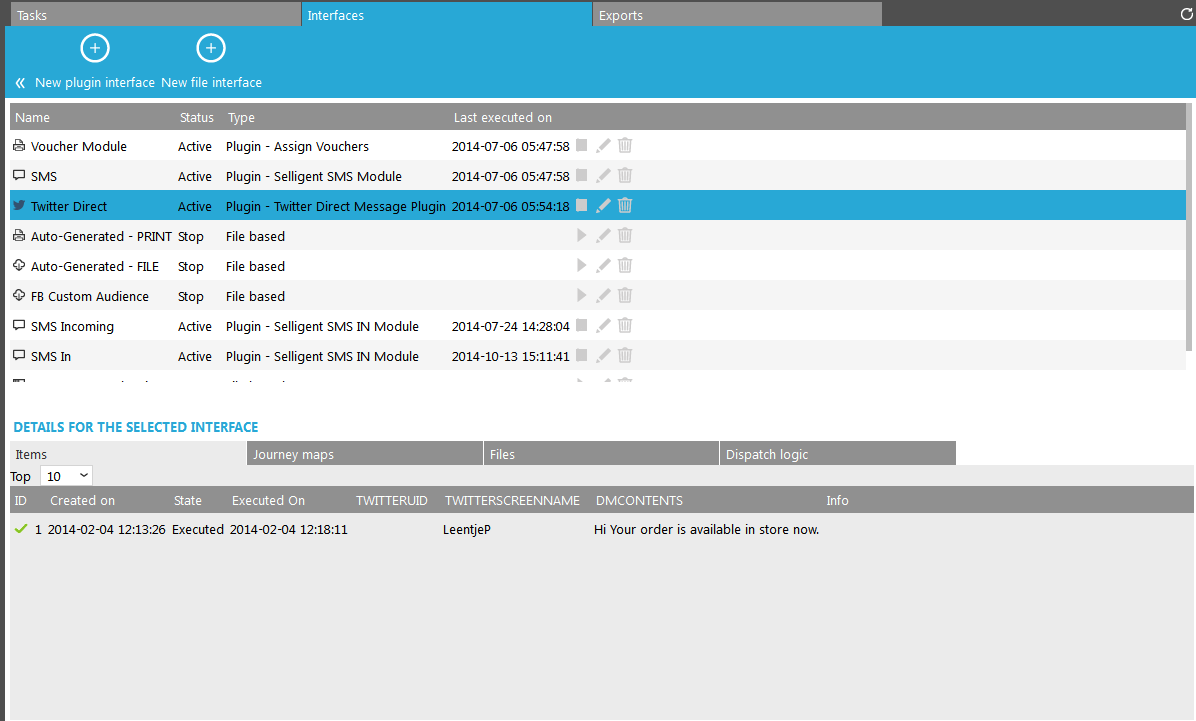Click the New plugin interface plus icon
Screen dimensions: 1196x721
coord(95,48)
